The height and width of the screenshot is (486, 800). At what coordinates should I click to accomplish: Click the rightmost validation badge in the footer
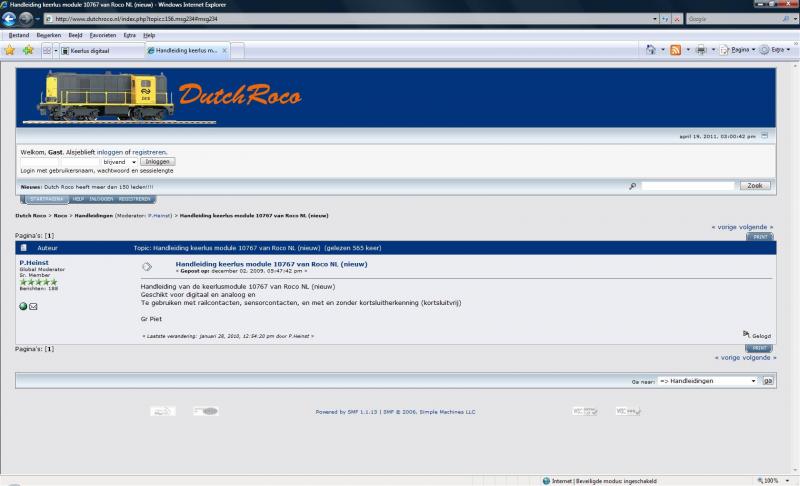(628, 411)
